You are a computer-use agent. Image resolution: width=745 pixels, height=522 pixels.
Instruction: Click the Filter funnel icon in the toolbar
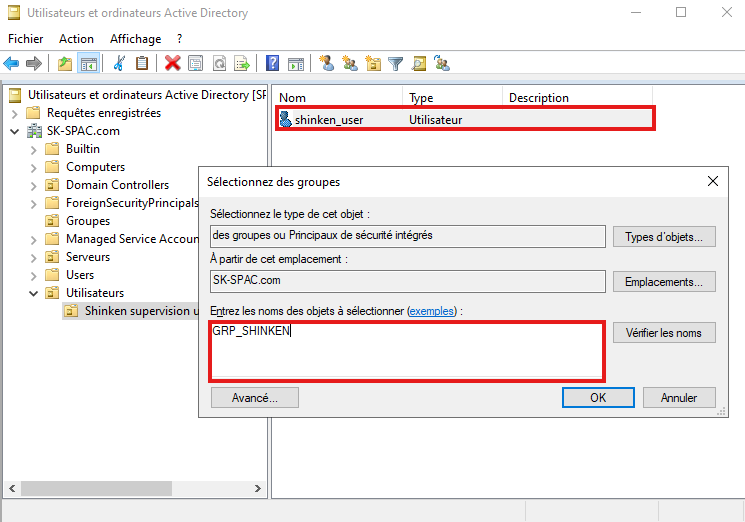(x=396, y=64)
